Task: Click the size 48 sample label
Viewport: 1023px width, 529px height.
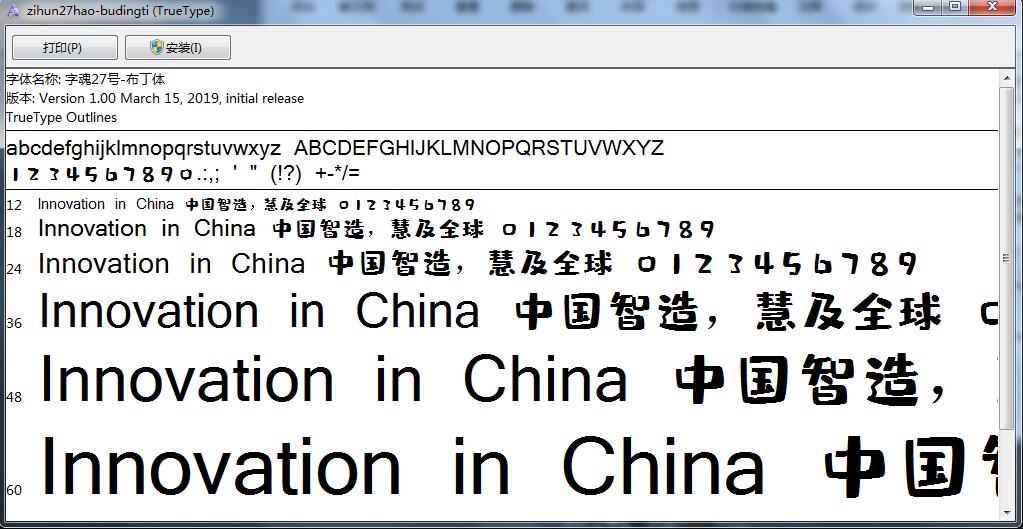Action: 14,397
